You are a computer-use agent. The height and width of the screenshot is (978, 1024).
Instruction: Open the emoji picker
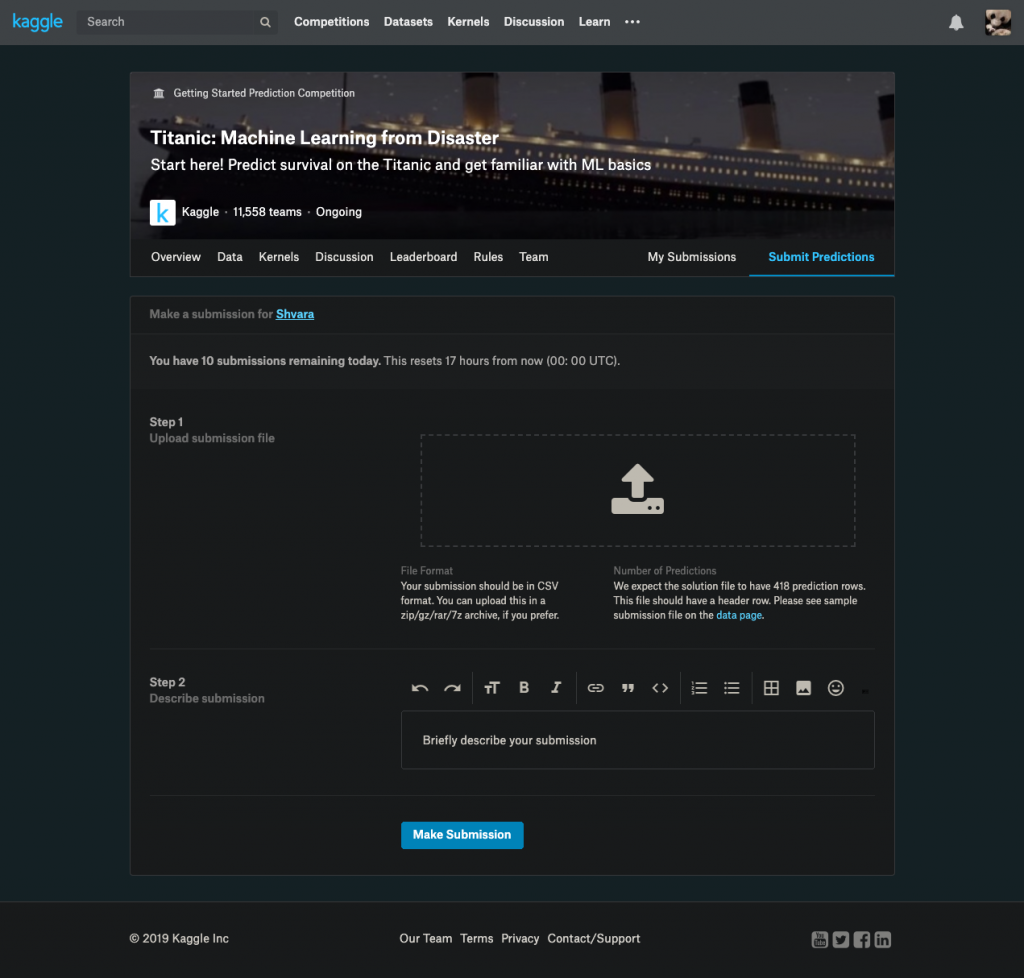click(x=836, y=688)
